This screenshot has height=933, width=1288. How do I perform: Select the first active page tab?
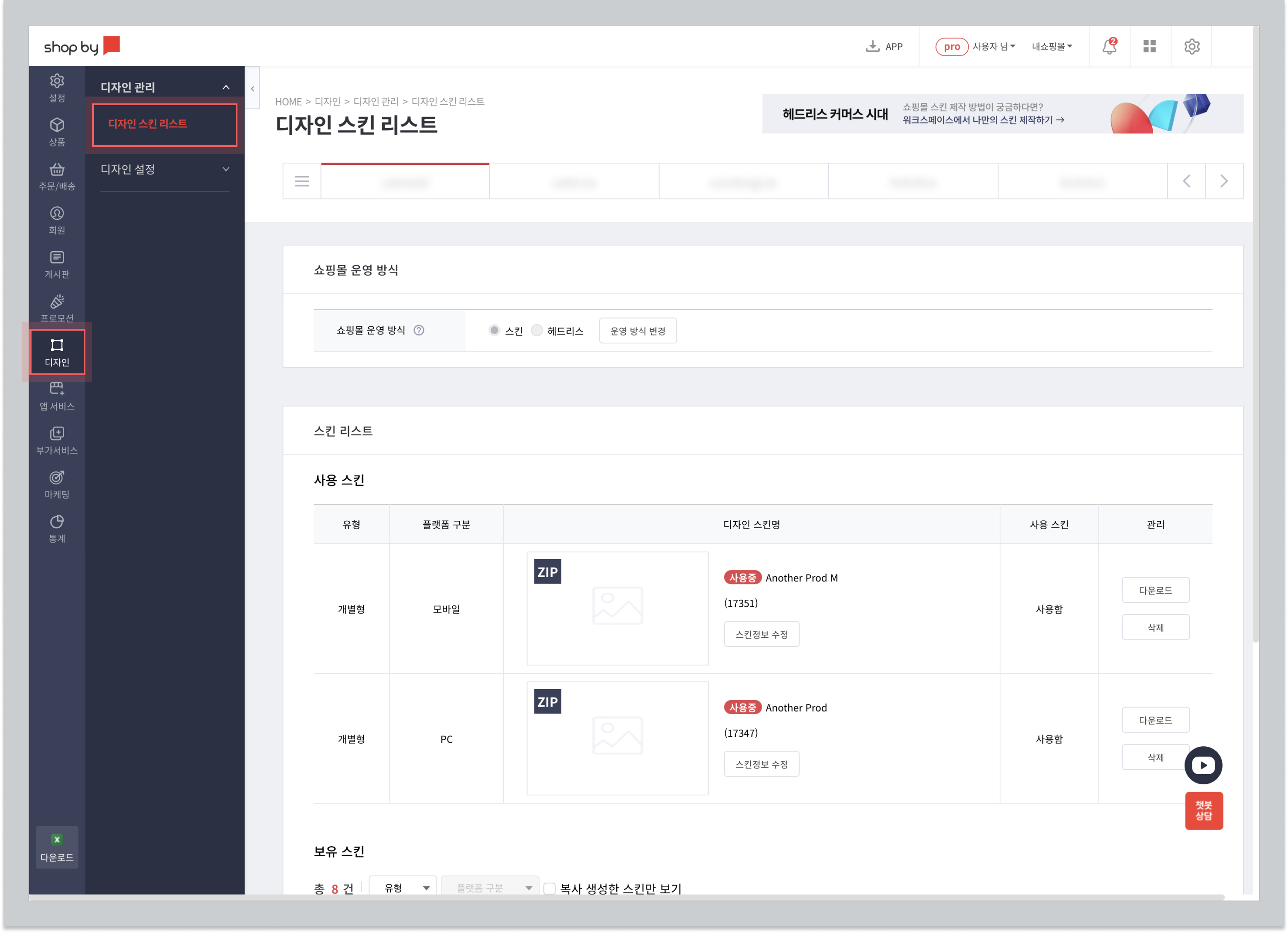tap(405, 181)
